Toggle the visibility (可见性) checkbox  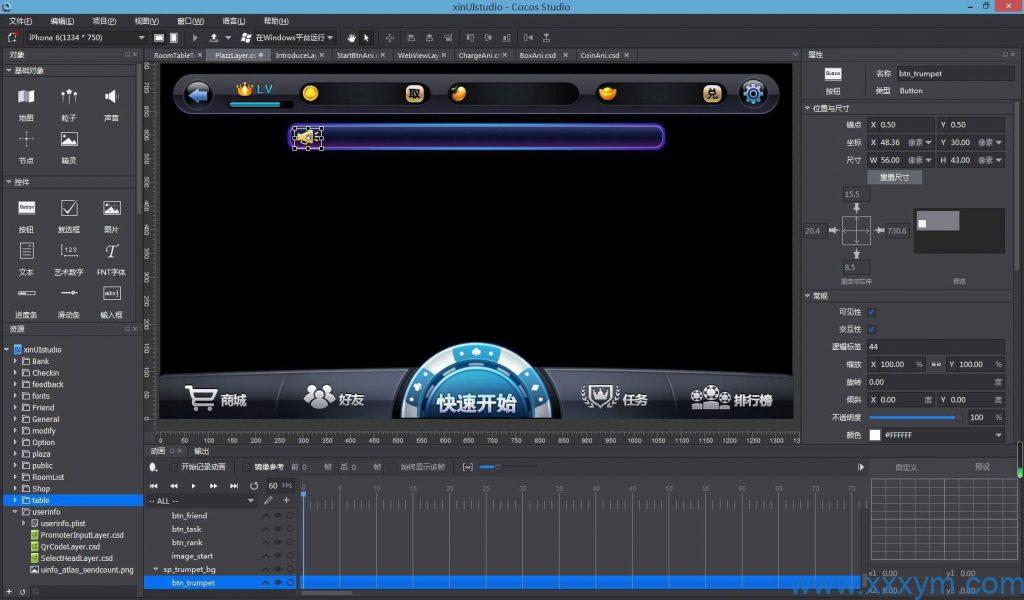point(872,312)
